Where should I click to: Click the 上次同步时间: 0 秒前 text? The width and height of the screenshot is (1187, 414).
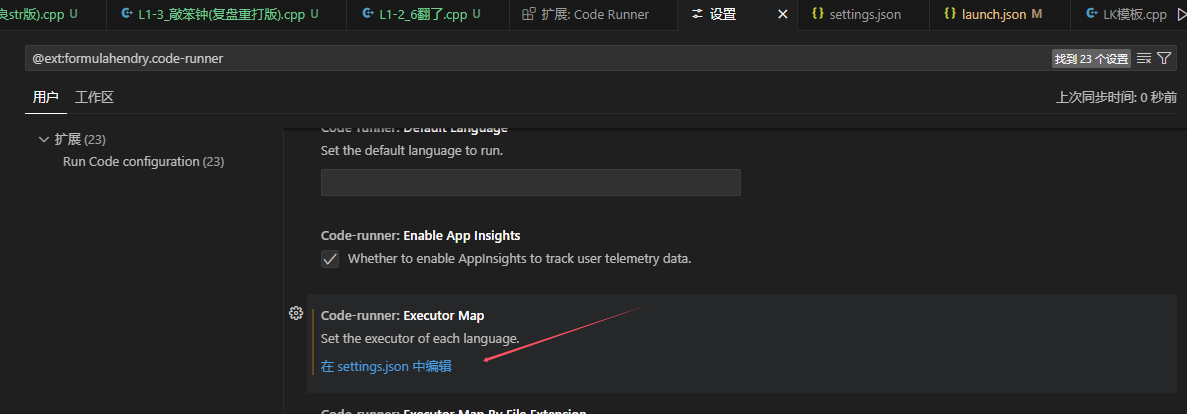(x=1117, y=98)
